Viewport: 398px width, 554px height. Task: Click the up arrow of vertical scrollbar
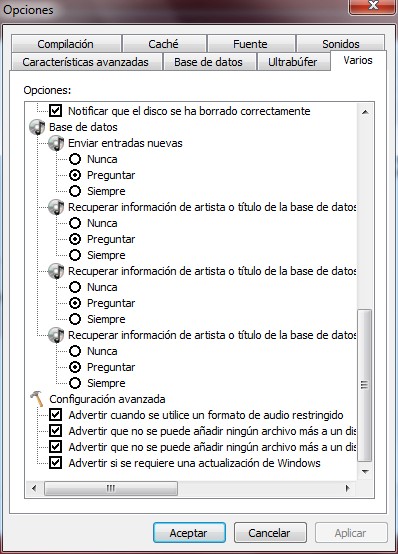[365, 112]
